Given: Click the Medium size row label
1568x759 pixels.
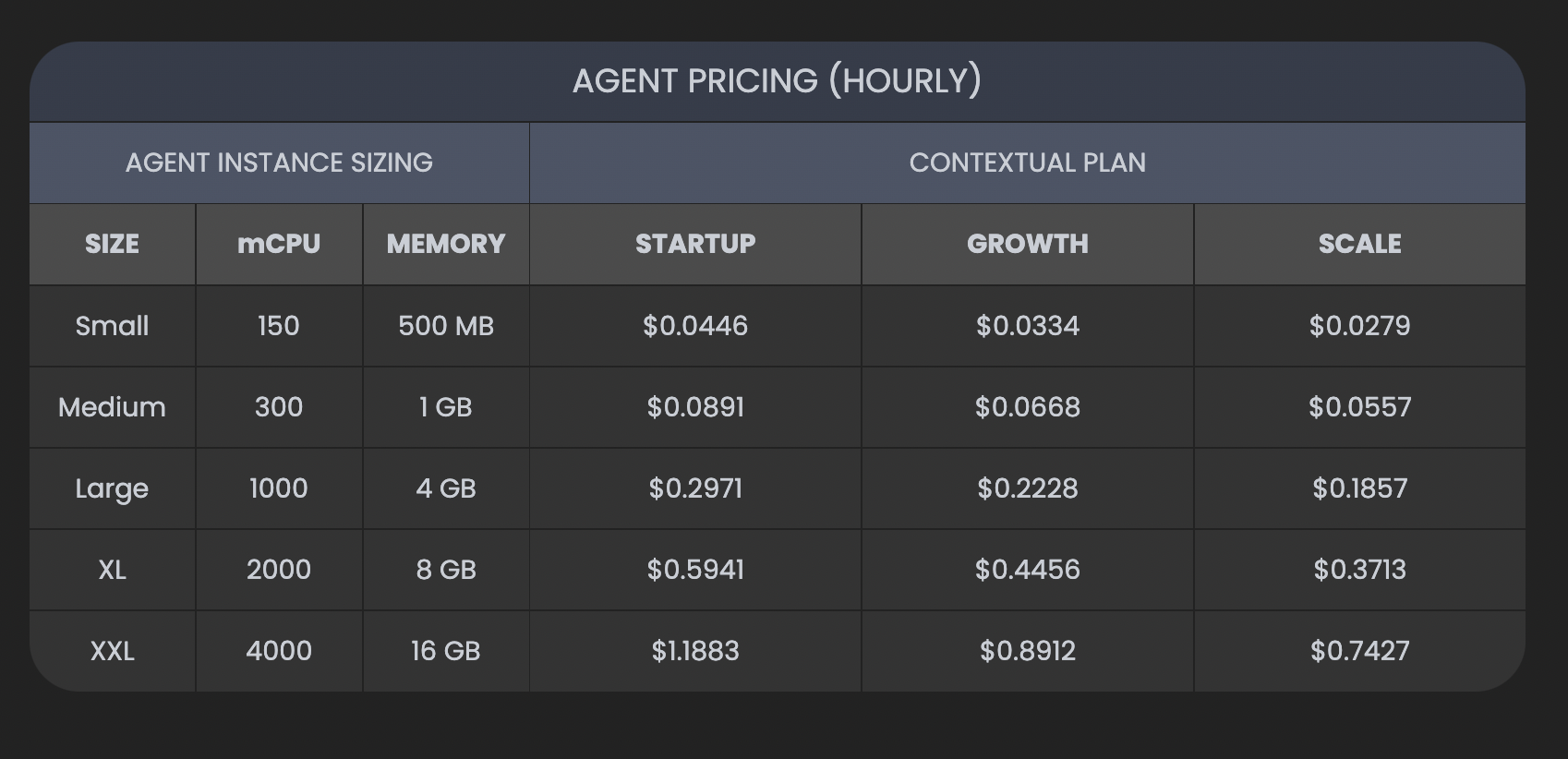Looking at the screenshot, I should tap(112, 407).
